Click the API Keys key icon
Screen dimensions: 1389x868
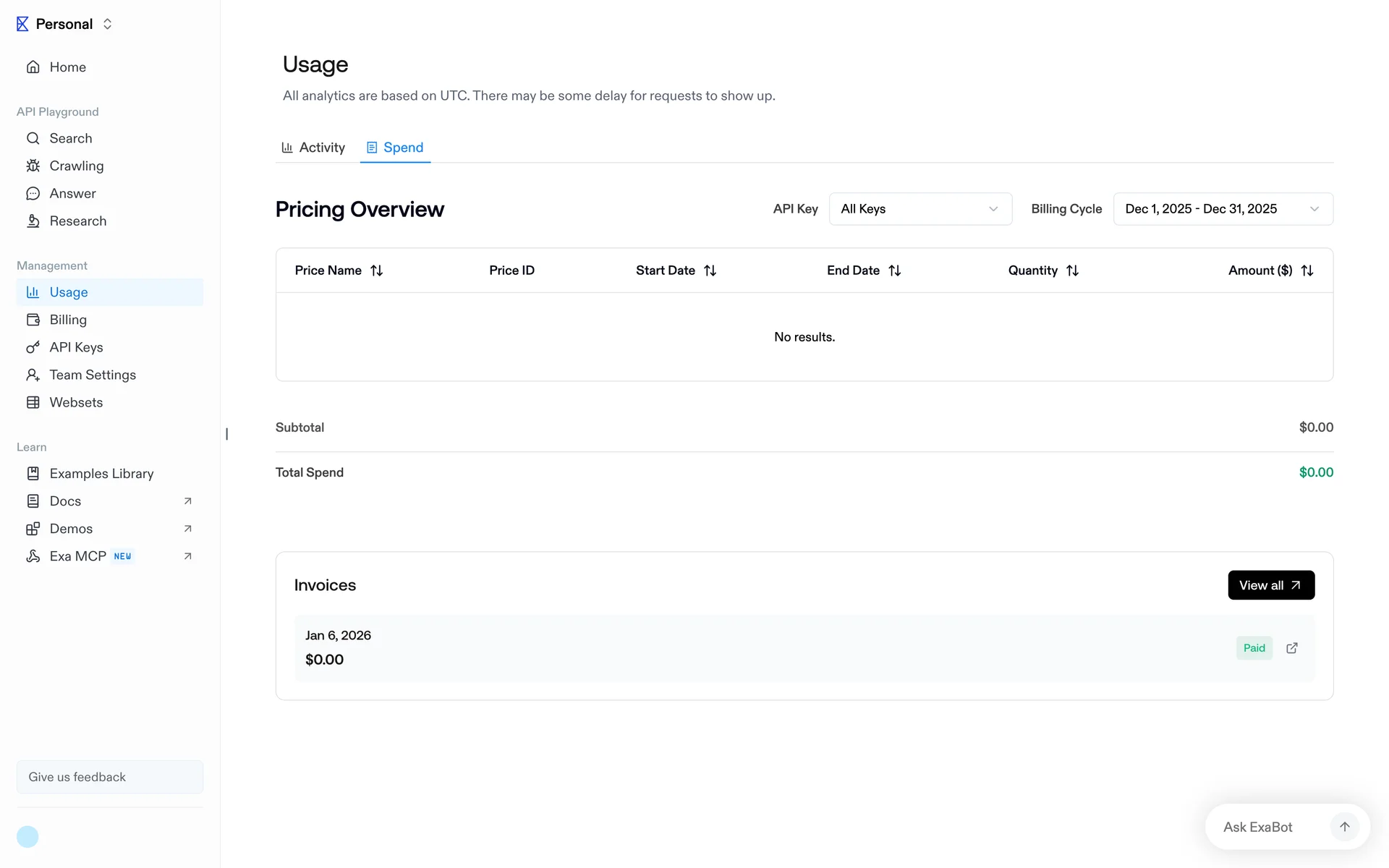pos(33,347)
